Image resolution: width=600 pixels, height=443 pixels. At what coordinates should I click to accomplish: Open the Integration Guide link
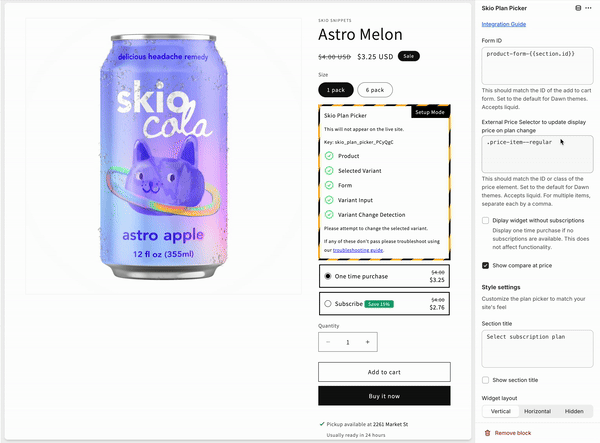pos(504,24)
